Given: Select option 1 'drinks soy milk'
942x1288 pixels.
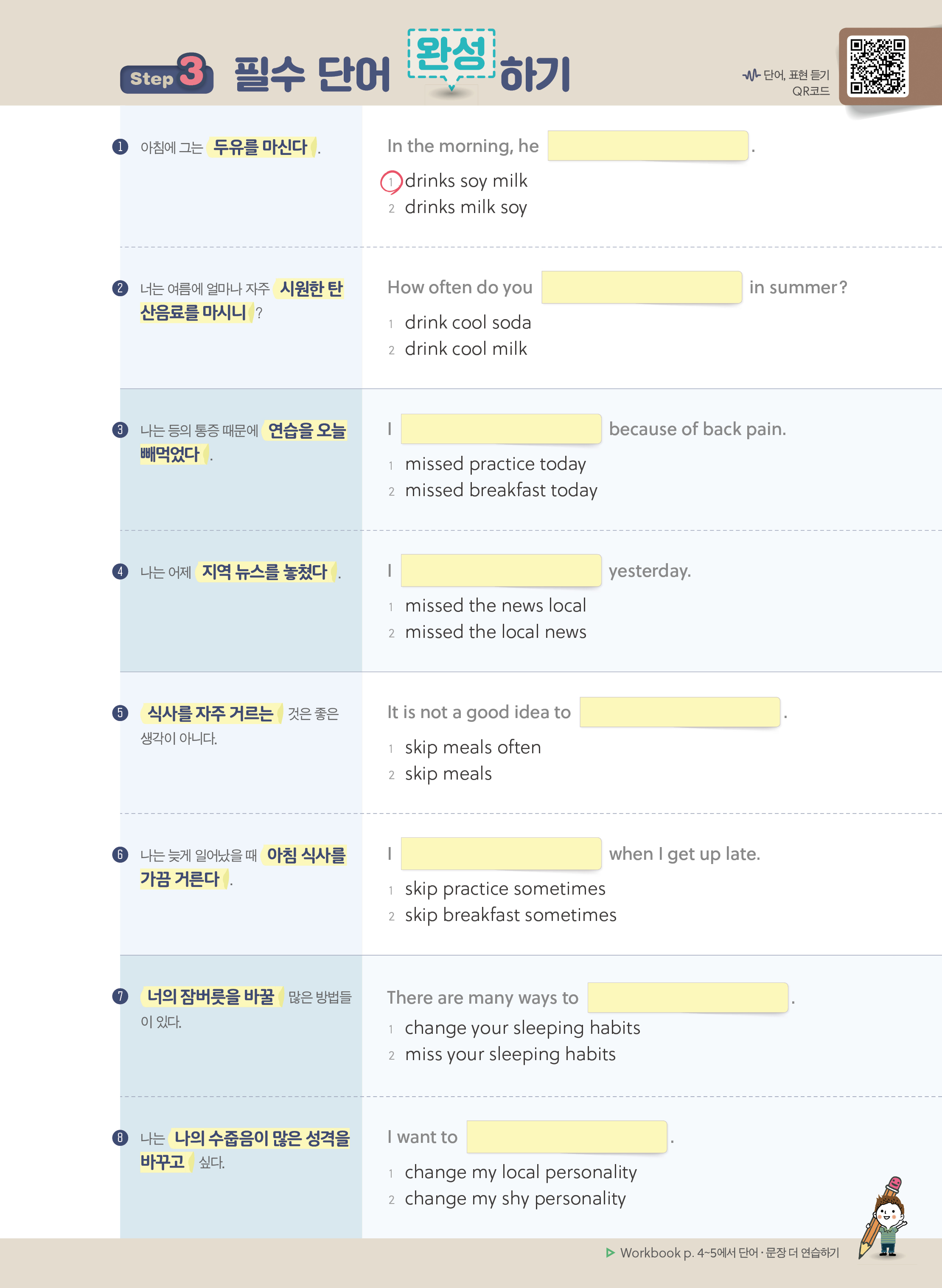Looking at the screenshot, I should pos(465,181).
